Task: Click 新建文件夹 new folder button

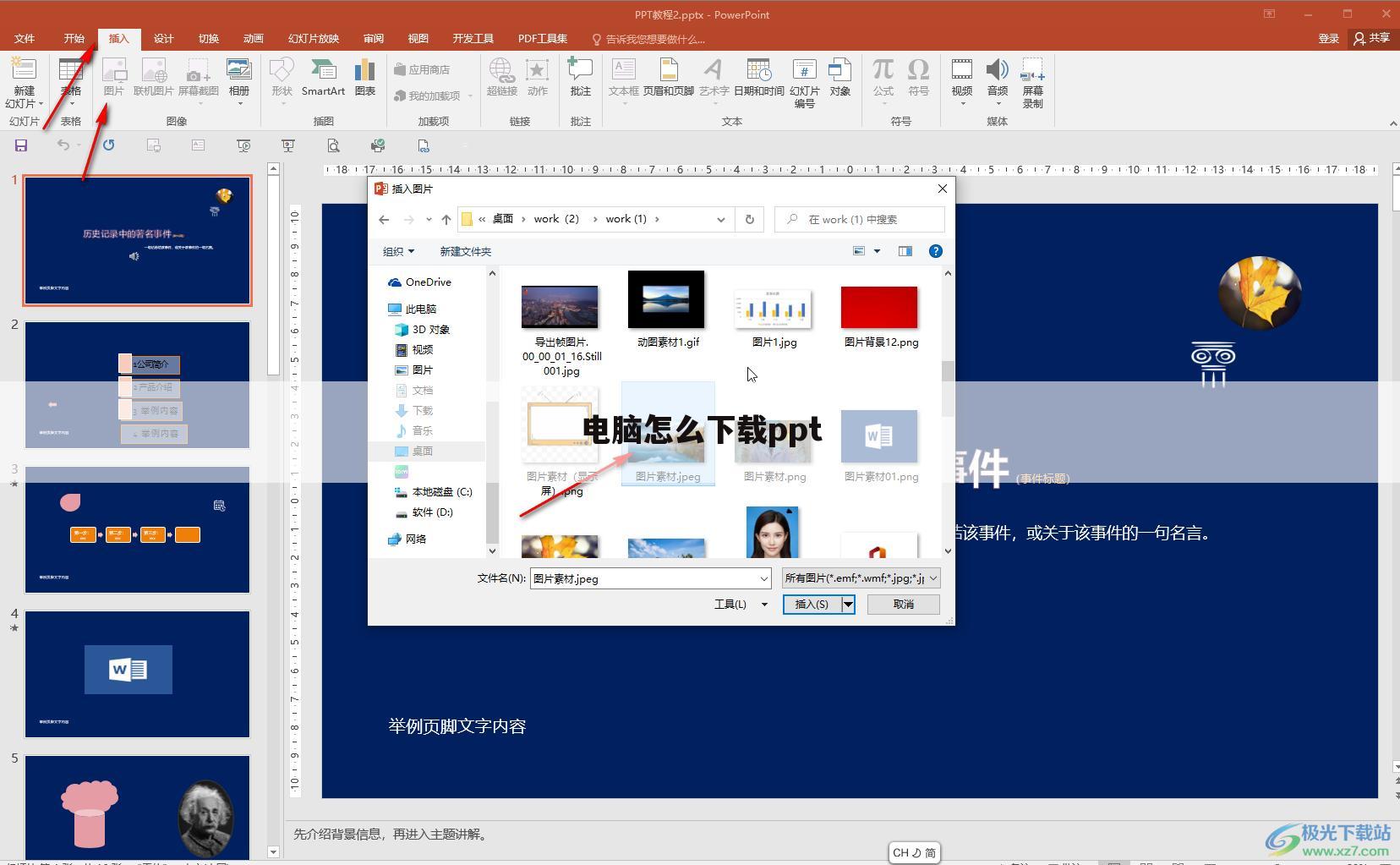Action: [465, 251]
